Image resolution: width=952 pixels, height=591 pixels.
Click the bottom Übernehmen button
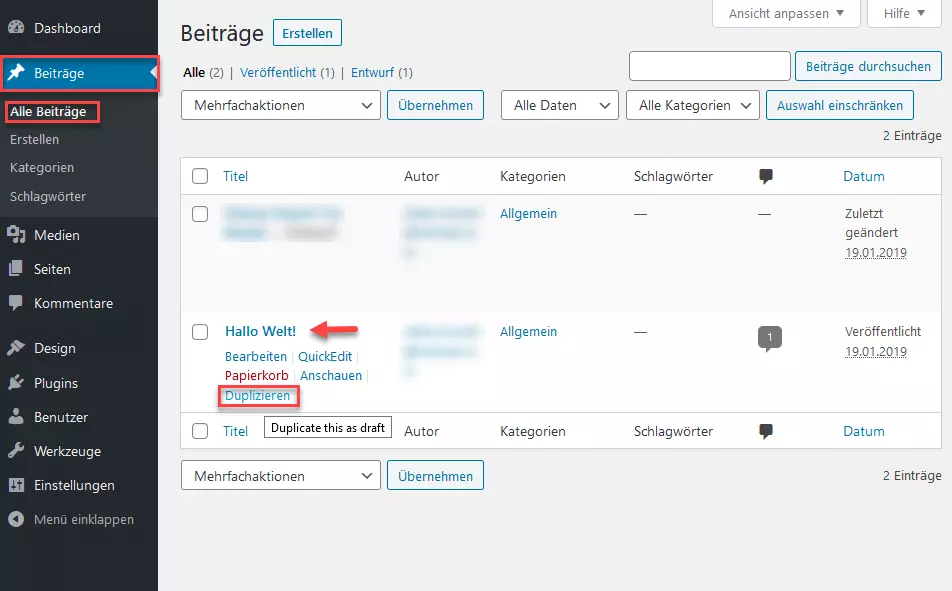[x=435, y=476]
